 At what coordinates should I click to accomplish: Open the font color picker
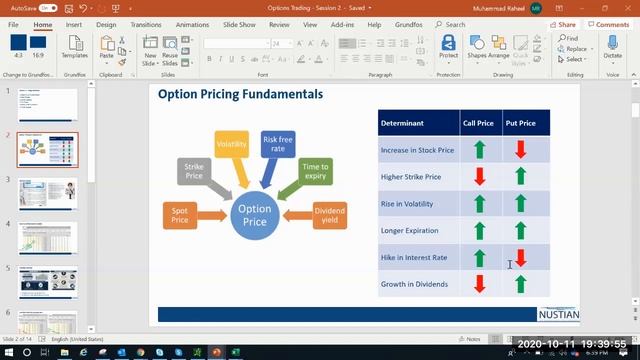pyautogui.click(x=319, y=60)
